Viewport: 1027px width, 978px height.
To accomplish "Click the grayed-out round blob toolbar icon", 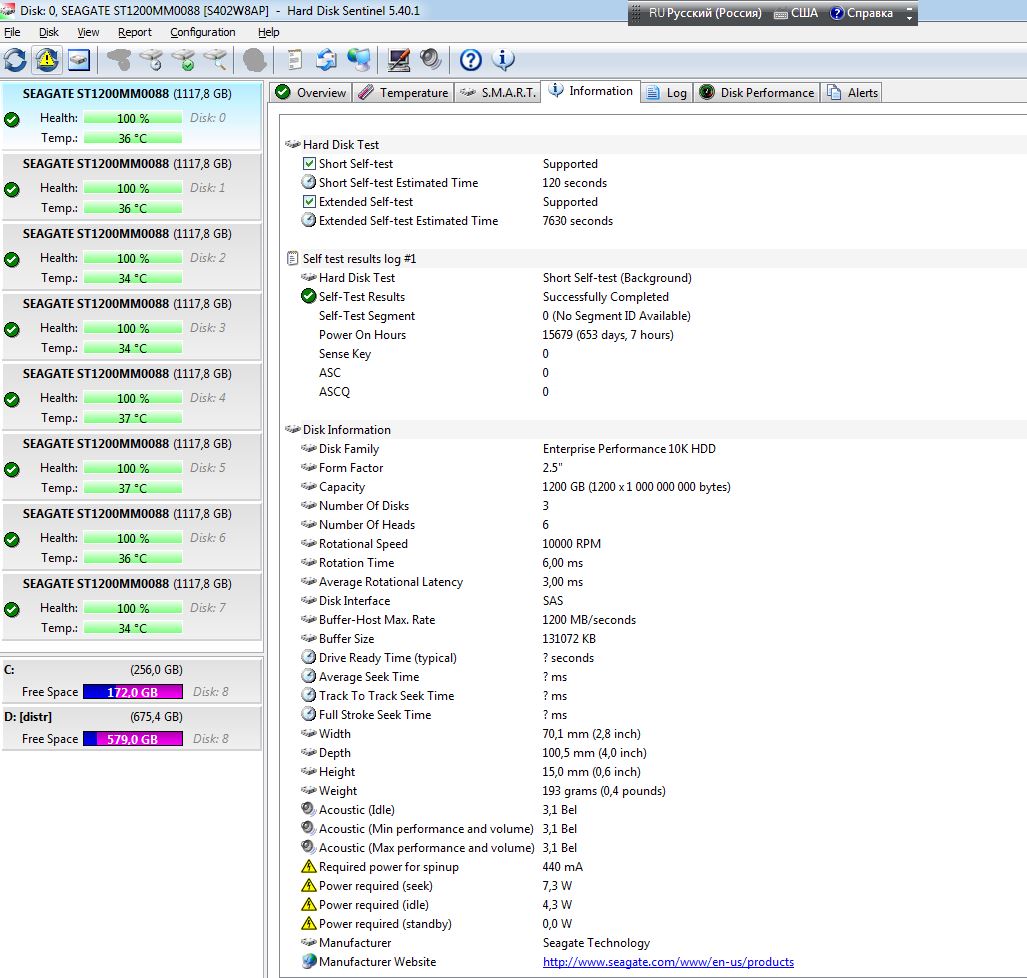I will pos(255,60).
